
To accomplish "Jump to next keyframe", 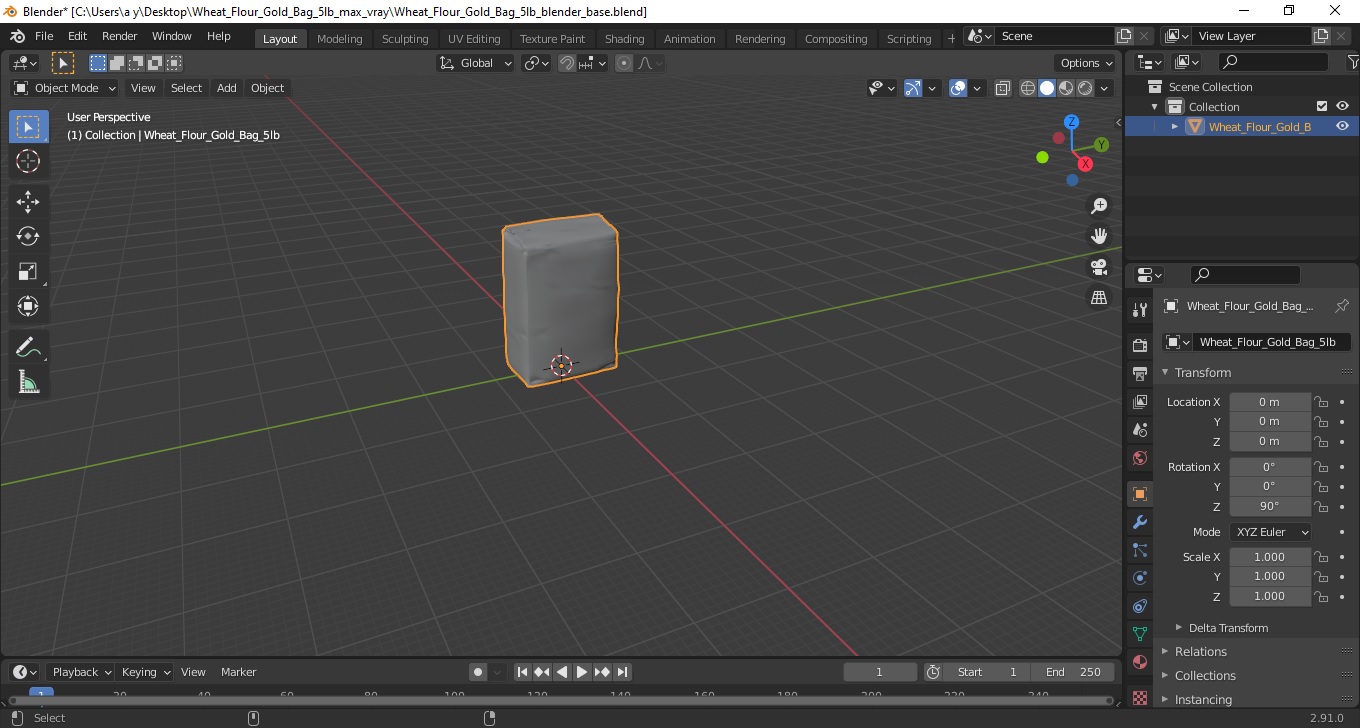I will (602, 672).
